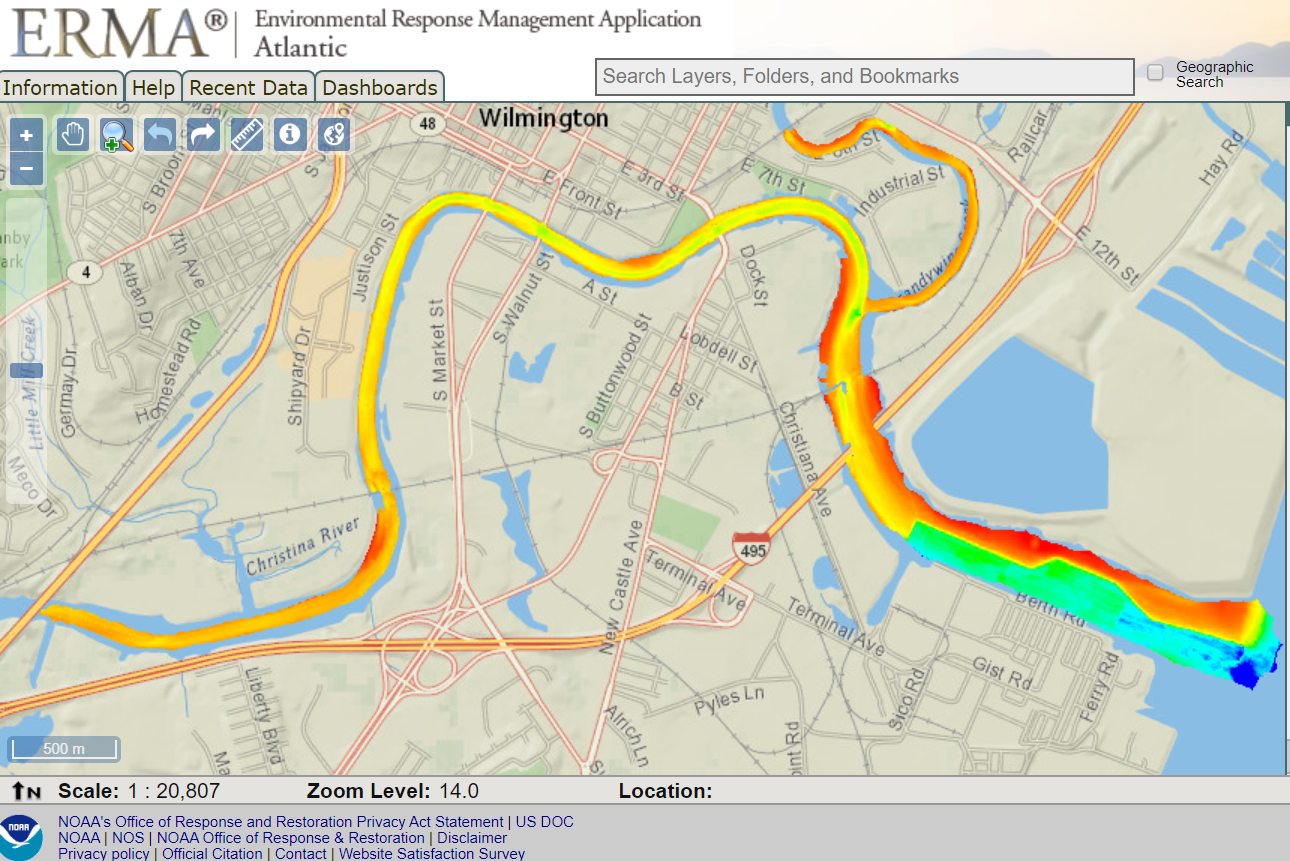
Task: Open the Privacy Act Statement link
Action: point(281,822)
